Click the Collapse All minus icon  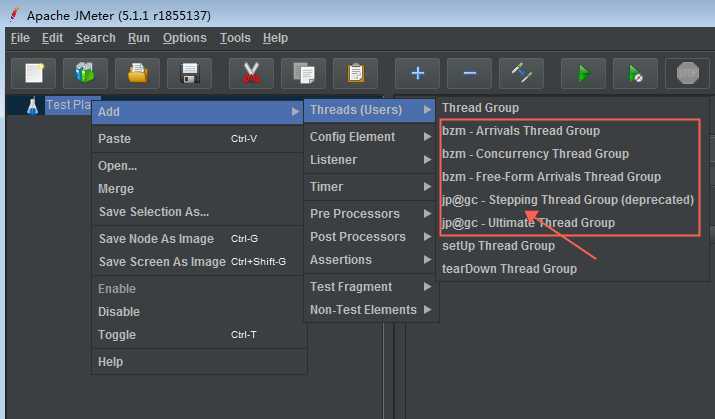[469, 73]
